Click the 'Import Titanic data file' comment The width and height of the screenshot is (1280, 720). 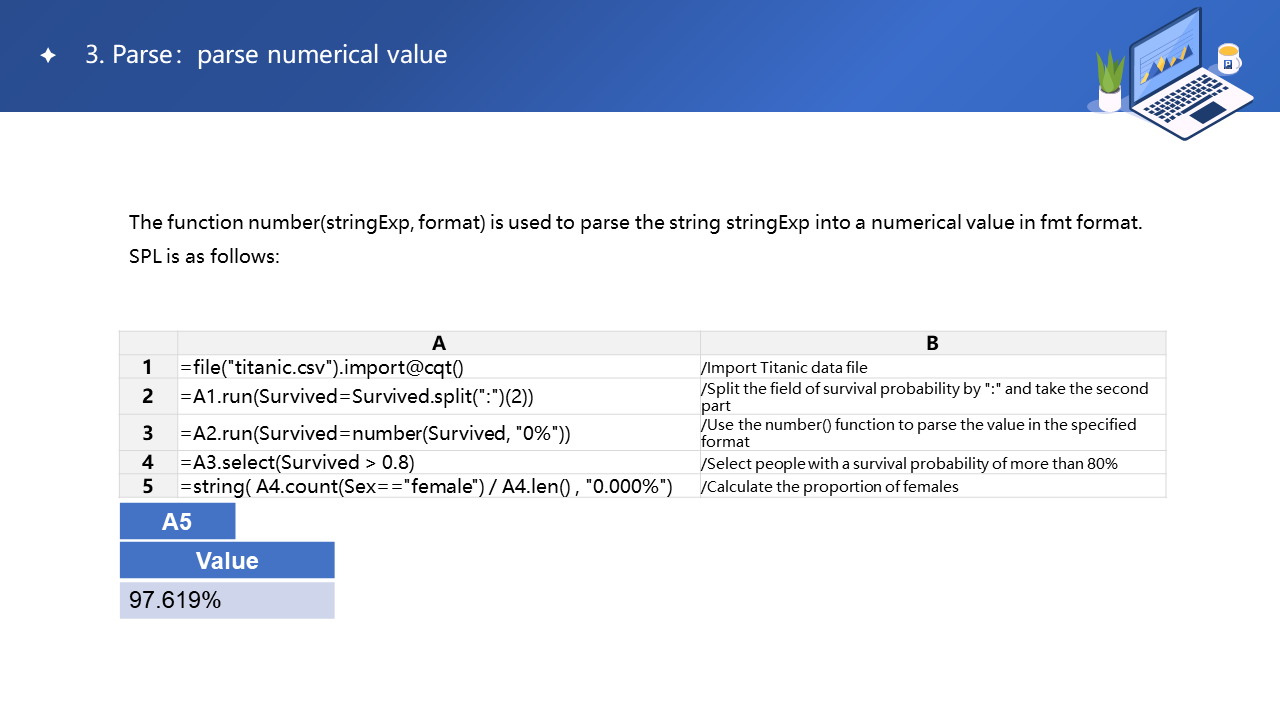[784, 368]
